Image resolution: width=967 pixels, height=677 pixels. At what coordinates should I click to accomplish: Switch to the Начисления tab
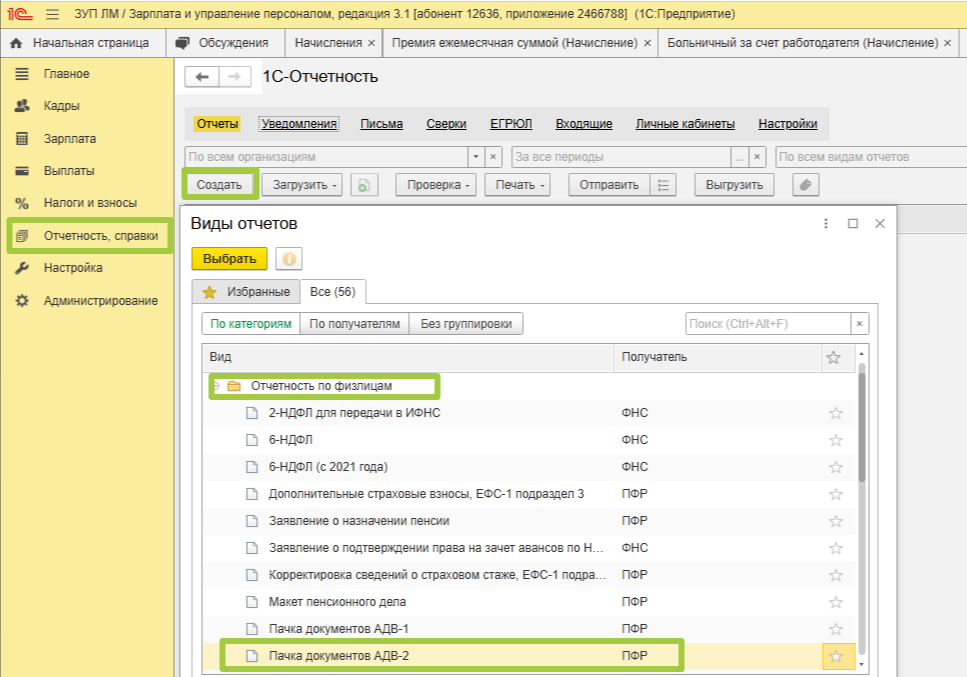pos(328,43)
